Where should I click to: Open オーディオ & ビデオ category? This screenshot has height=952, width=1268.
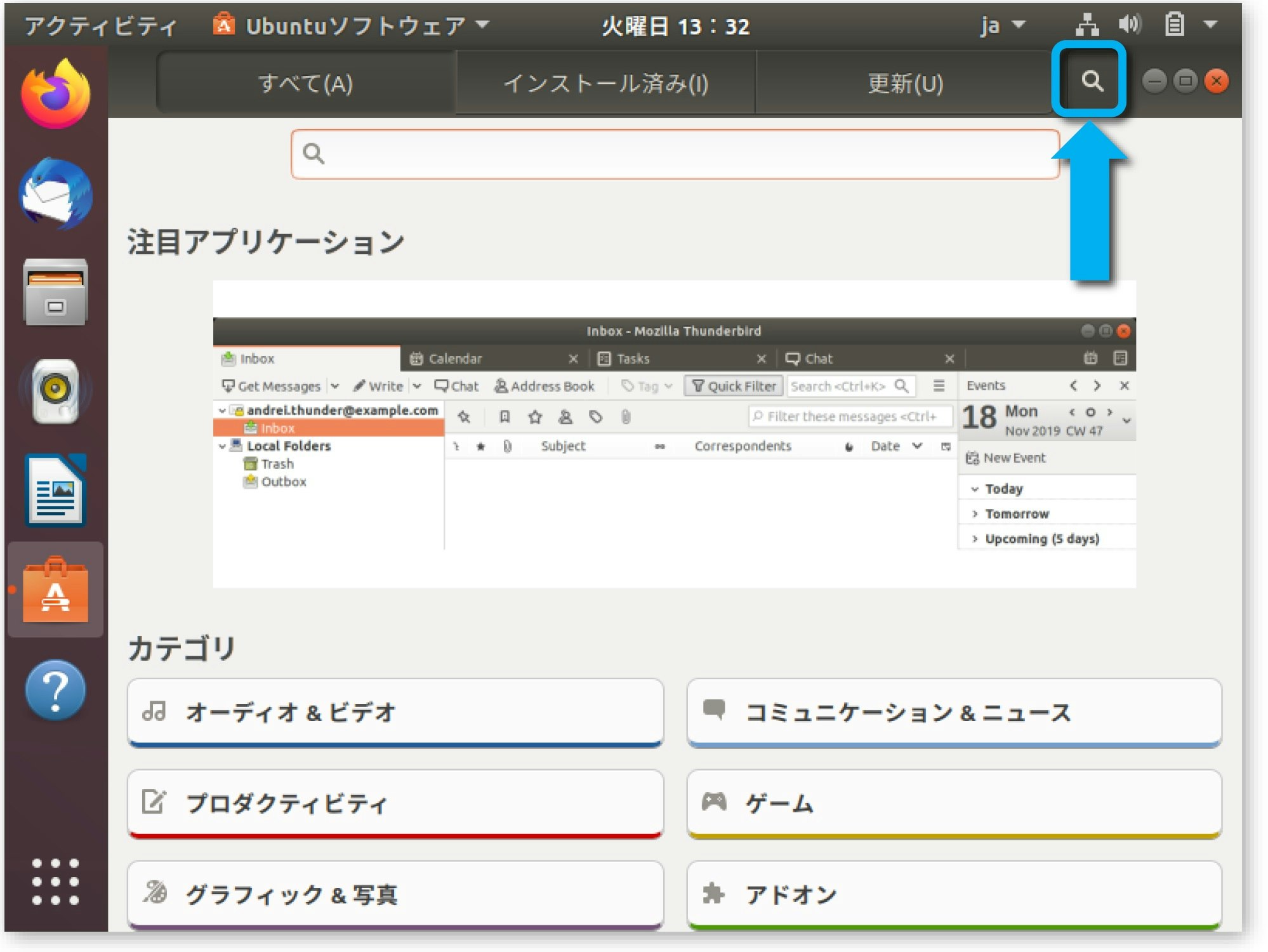(x=395, y=712)
